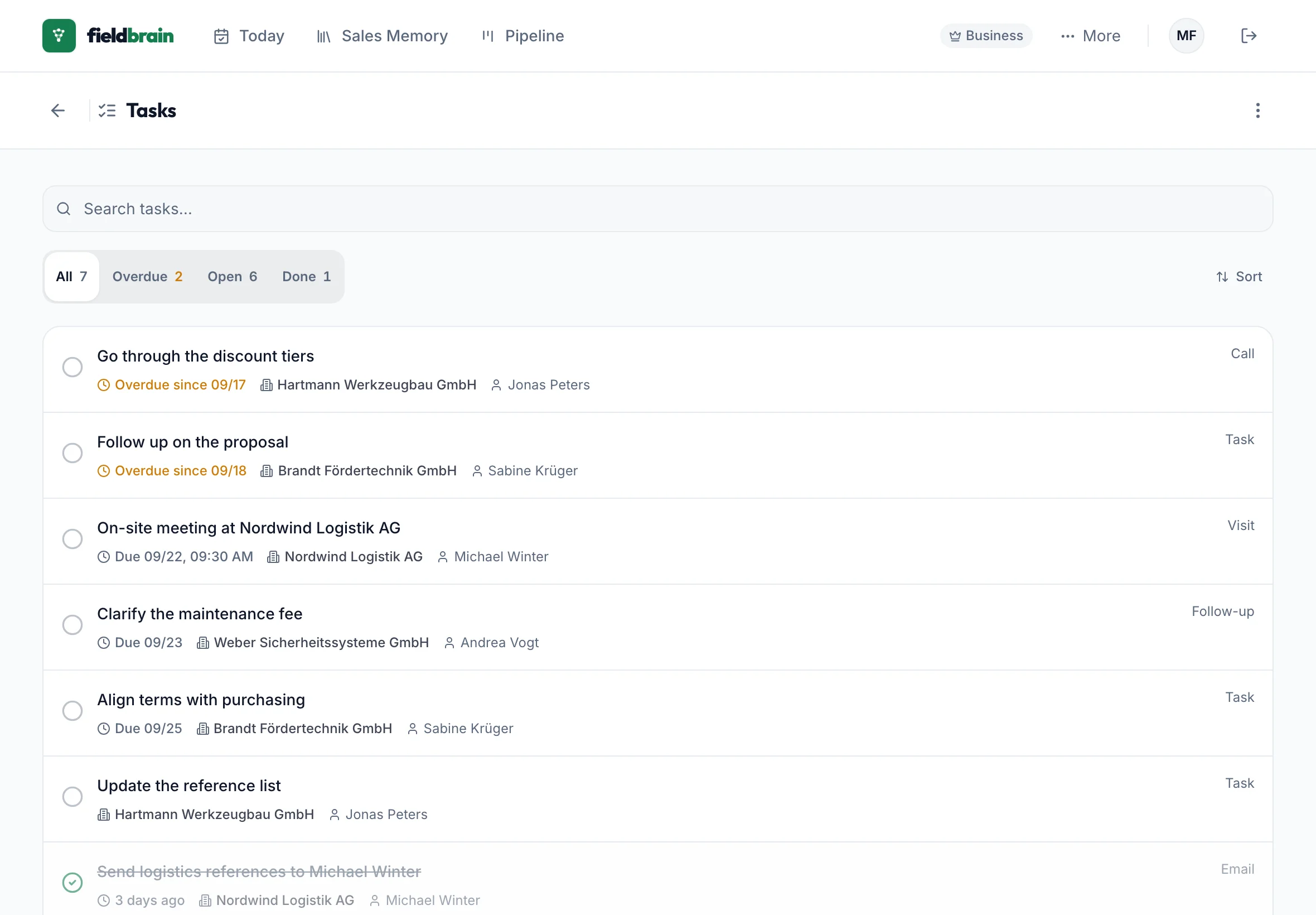Select the All 7 filter tab
Screen dimensions: 1316x915
(71, 277)
